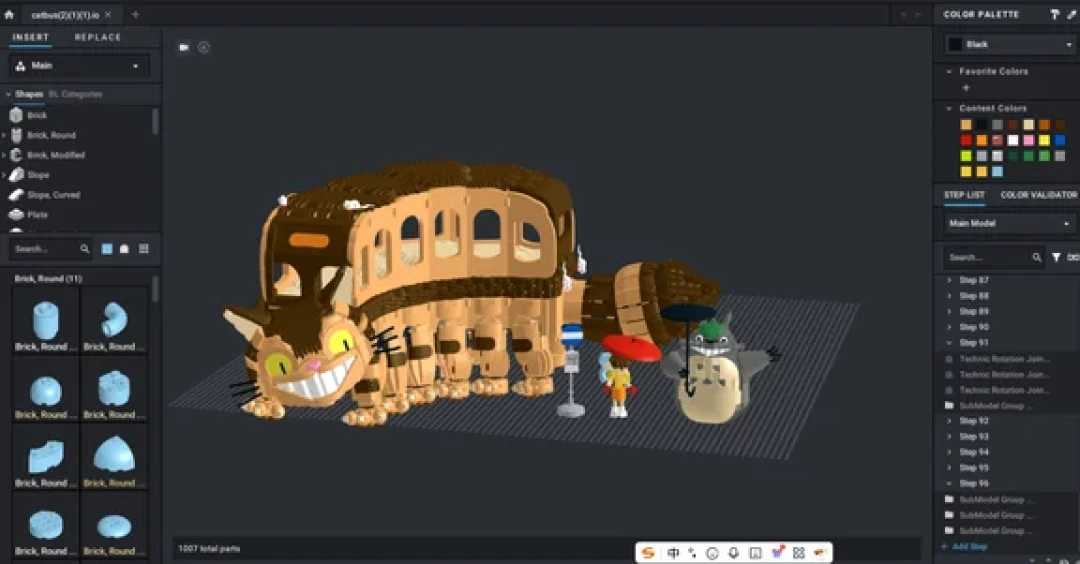Screen dimensions: 1080x564
Task: Click the Sogou S logo in IME bar
Action: (x=648, y=552)
